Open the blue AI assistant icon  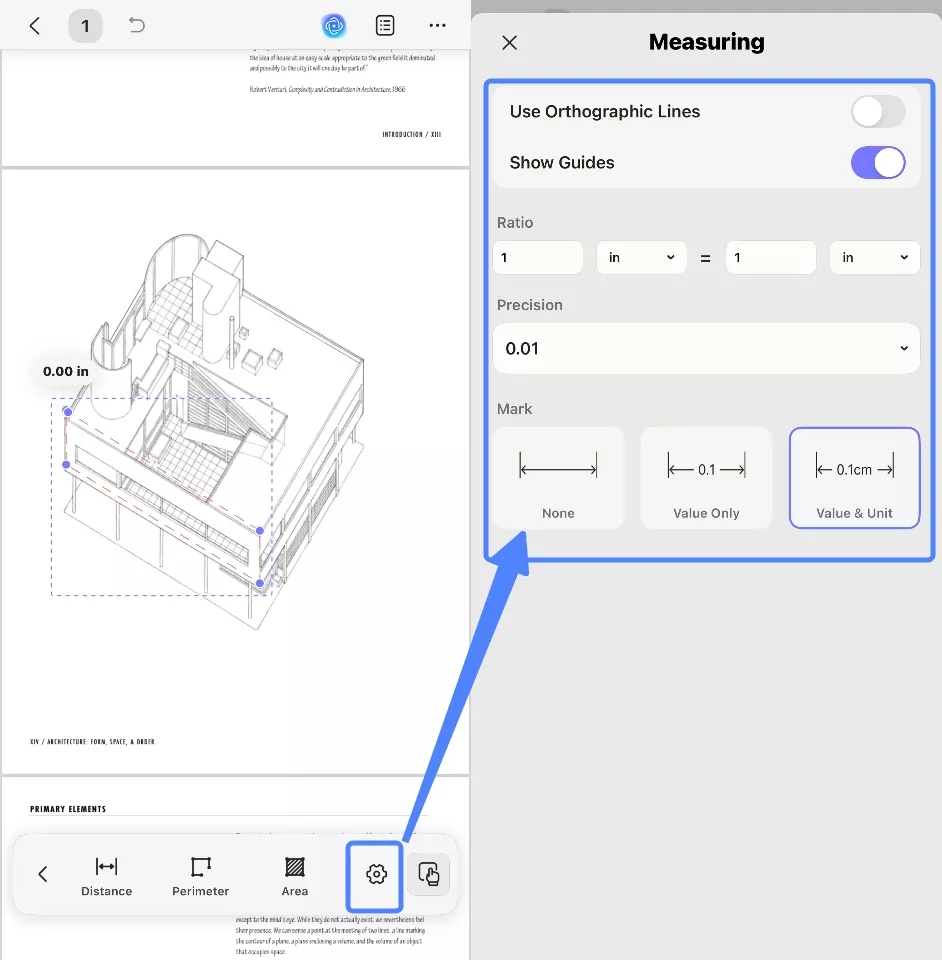point(334,26)
